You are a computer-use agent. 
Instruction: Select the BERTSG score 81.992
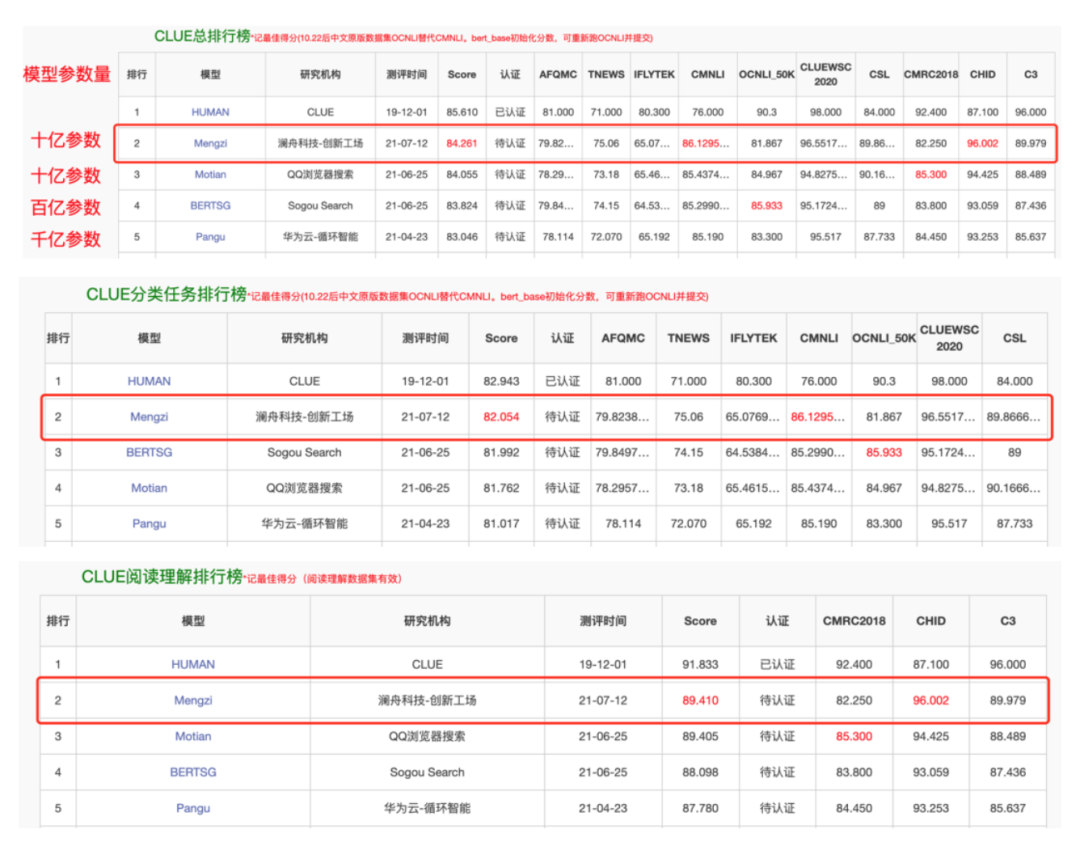point(501,453)
